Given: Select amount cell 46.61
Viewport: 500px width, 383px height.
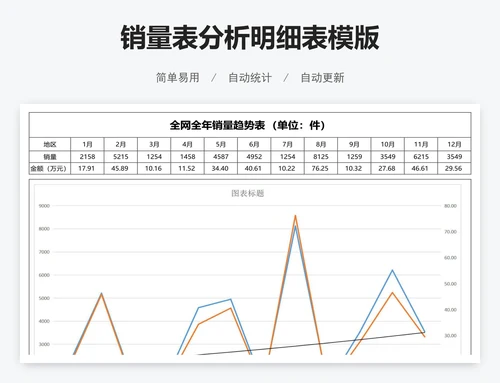Looking at the screenshot, I should tap(421, 168).
